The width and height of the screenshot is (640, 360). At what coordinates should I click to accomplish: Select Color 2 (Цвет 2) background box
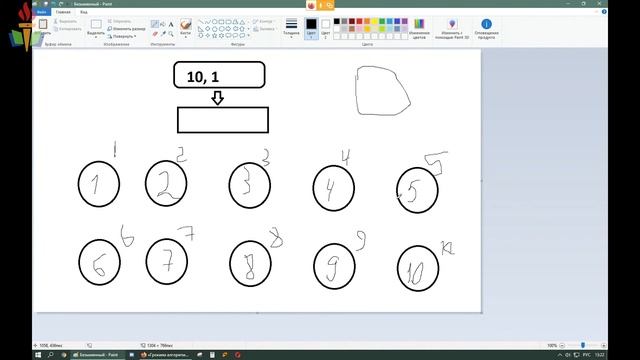325,28
